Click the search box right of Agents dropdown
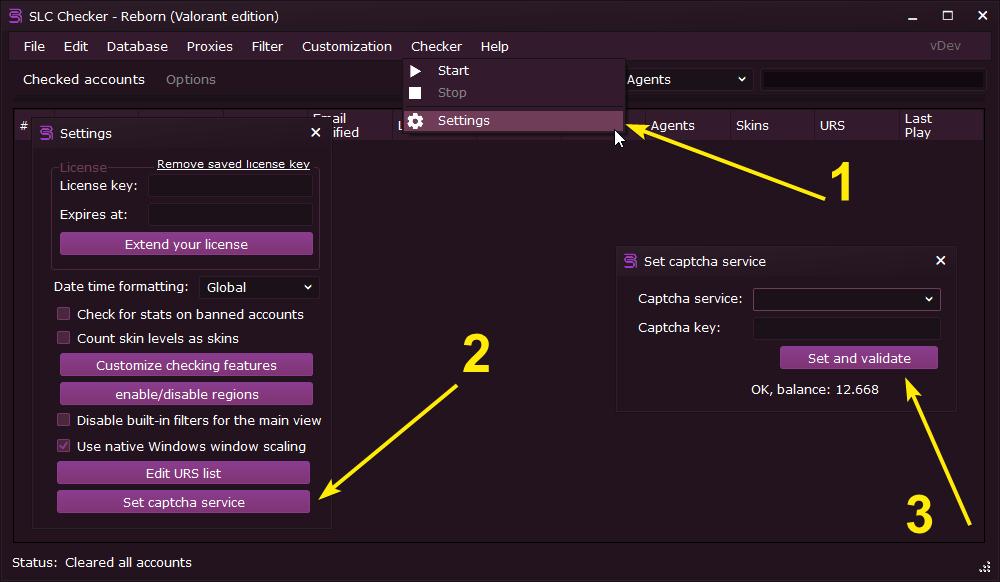Viewport: 1000px width, 582px height. pyautogui.click(x=873, y=80)
